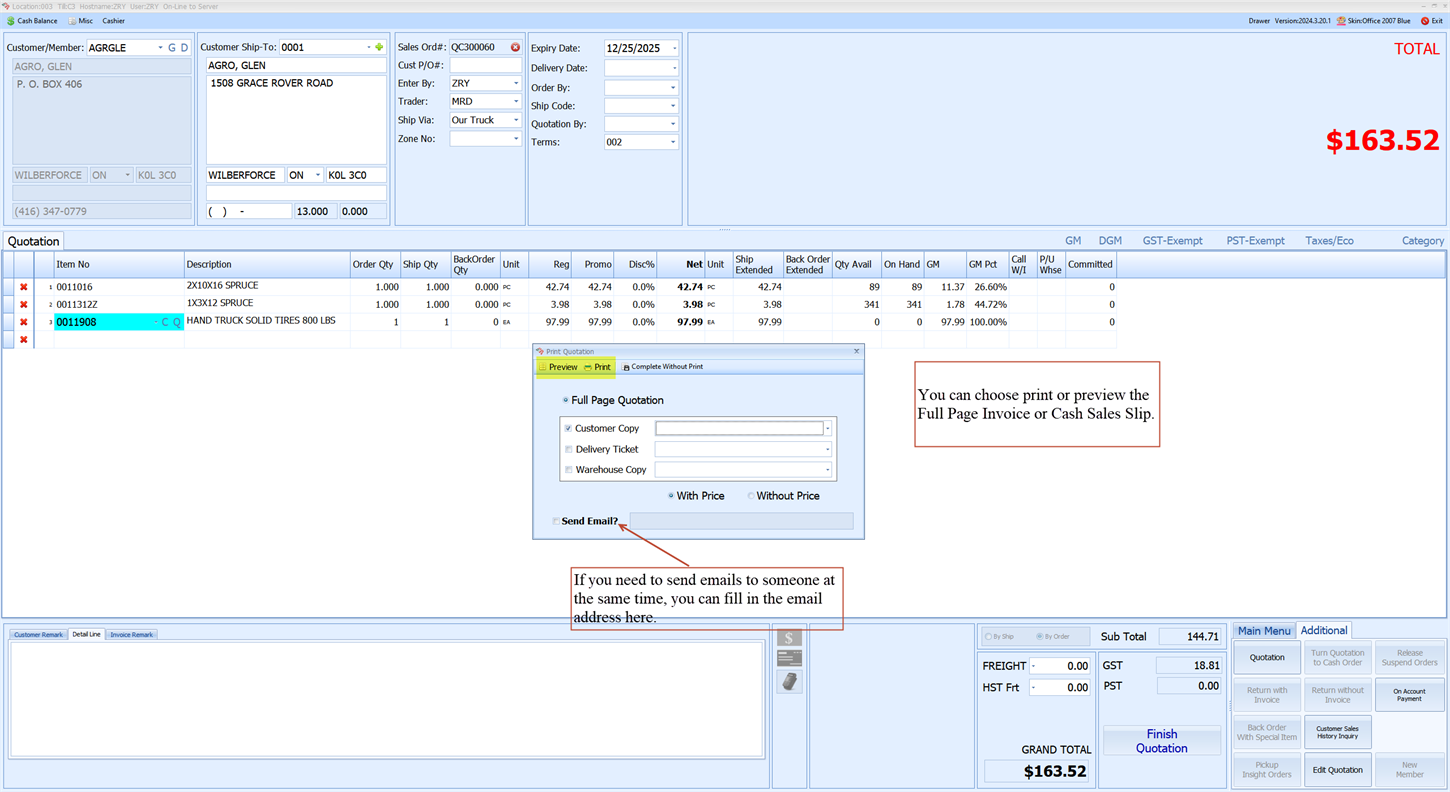Screen dimensions: 1450x792
Task: Switch to the Main Menu tab
Action: (x=1263, y=631)
